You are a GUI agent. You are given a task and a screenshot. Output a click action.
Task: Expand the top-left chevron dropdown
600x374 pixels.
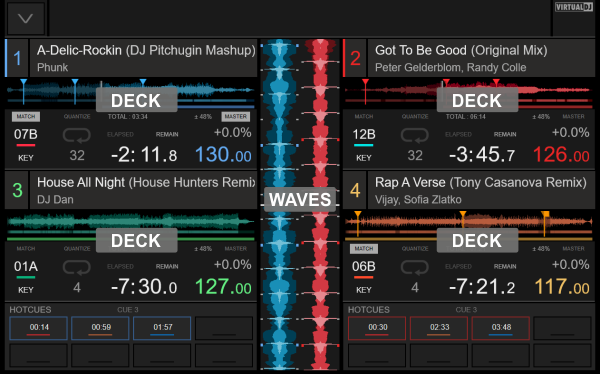(26, 18)
